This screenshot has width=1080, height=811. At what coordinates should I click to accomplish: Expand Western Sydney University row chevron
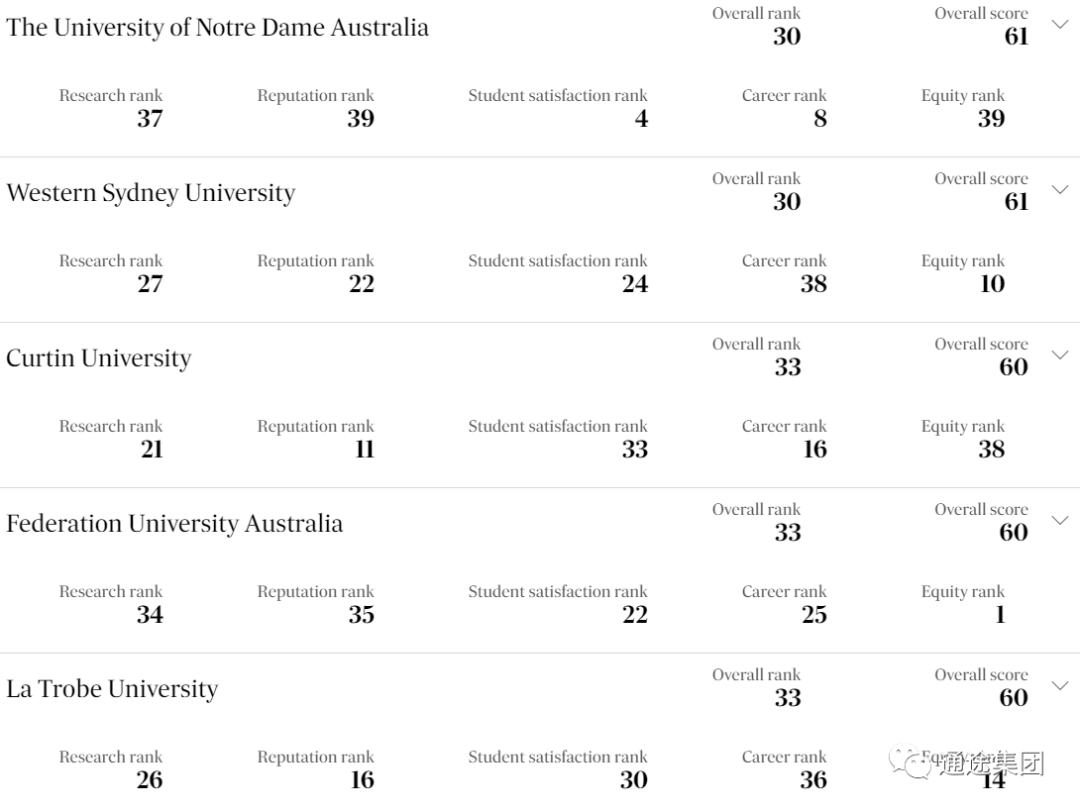click(1060, 190)
